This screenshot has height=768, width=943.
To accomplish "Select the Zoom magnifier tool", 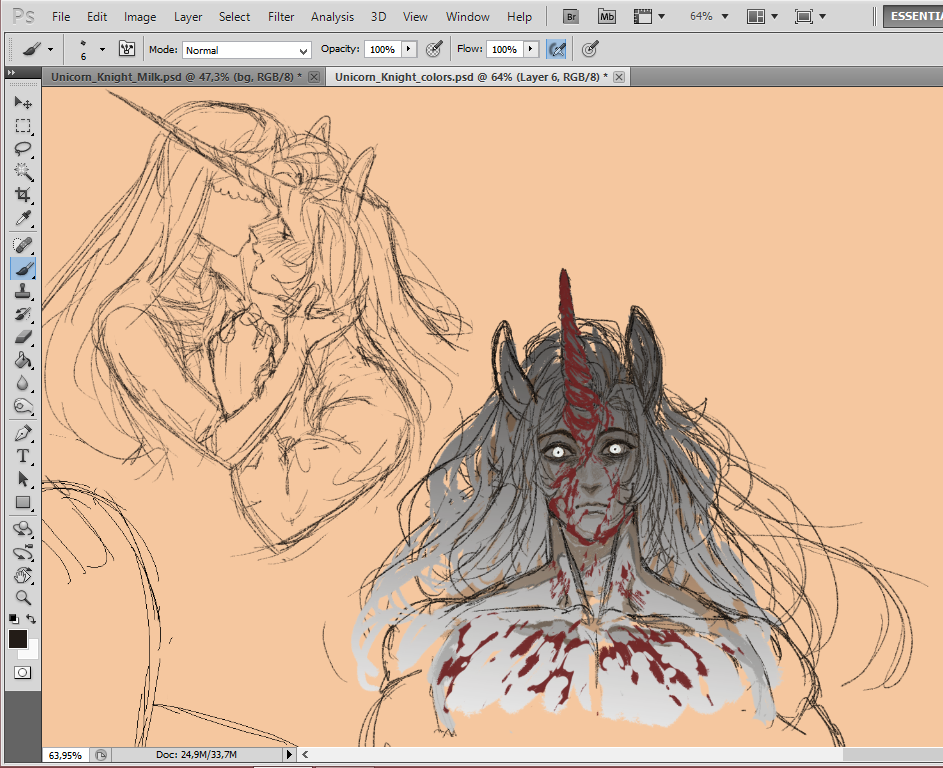I will (23, 598).
